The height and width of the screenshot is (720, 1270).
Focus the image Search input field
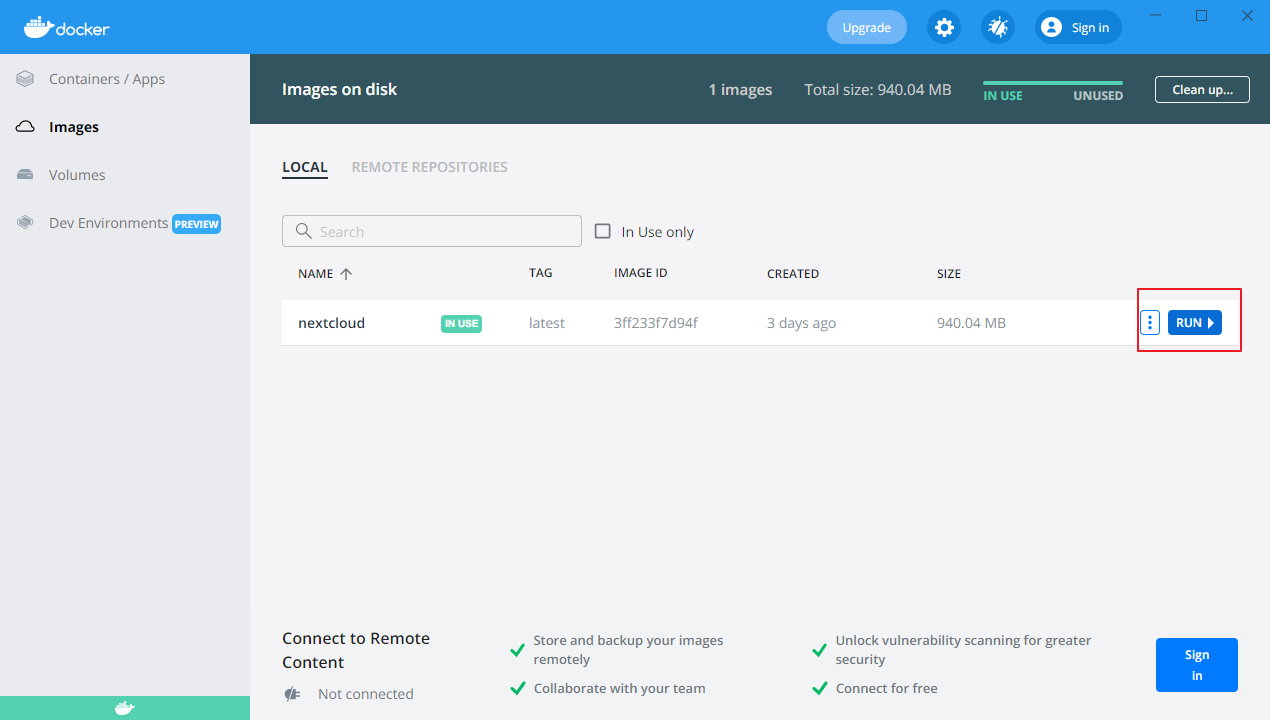432,231
